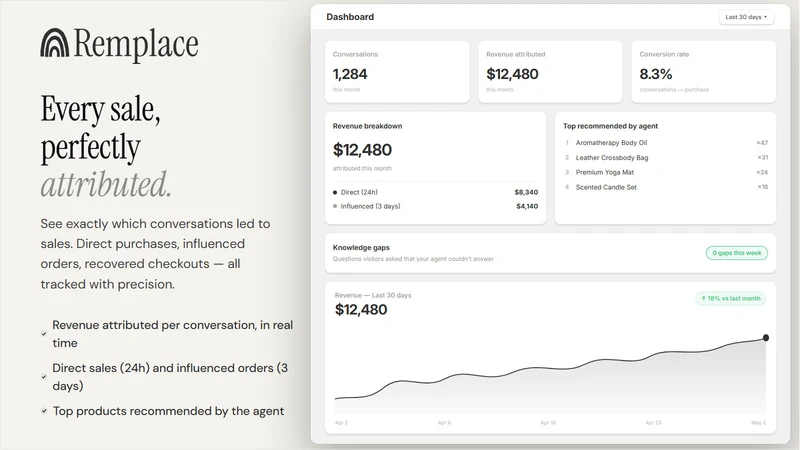Screen dimensions: 800x450
Task: Click checkmark beside Direct sales (24h)
Action: [x=44, y=377]
